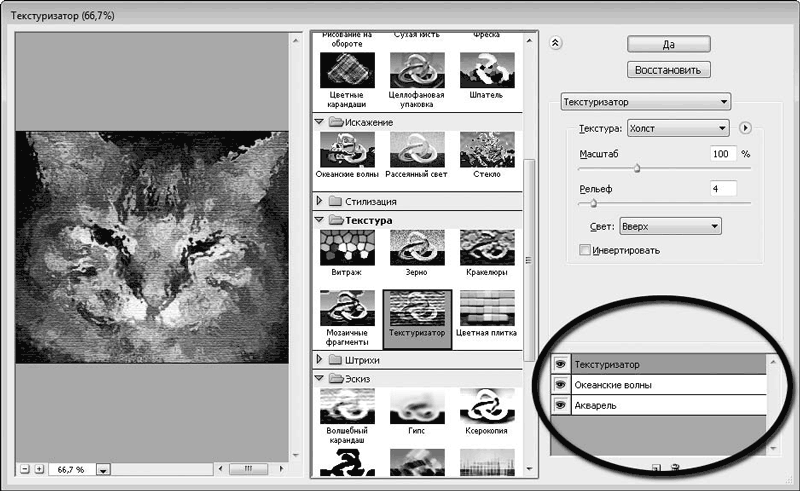800x491 pixels.
Task: Click the double-chevron collapse icon beside Да
Action: 556,43
